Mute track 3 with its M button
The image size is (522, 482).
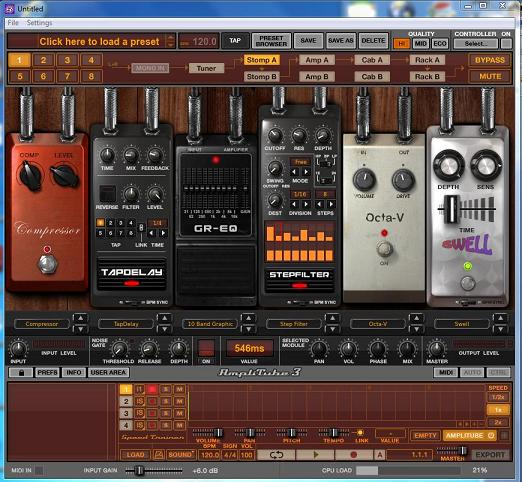click(x=179, y=413)
